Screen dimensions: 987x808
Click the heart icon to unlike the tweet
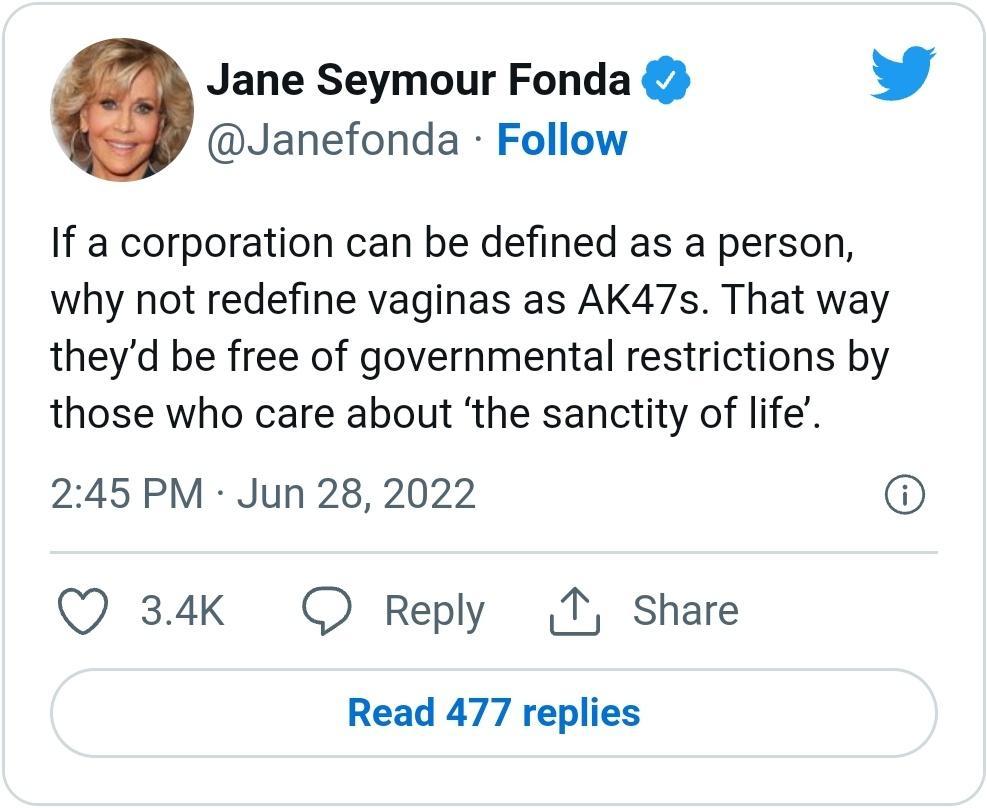(83, 610)
